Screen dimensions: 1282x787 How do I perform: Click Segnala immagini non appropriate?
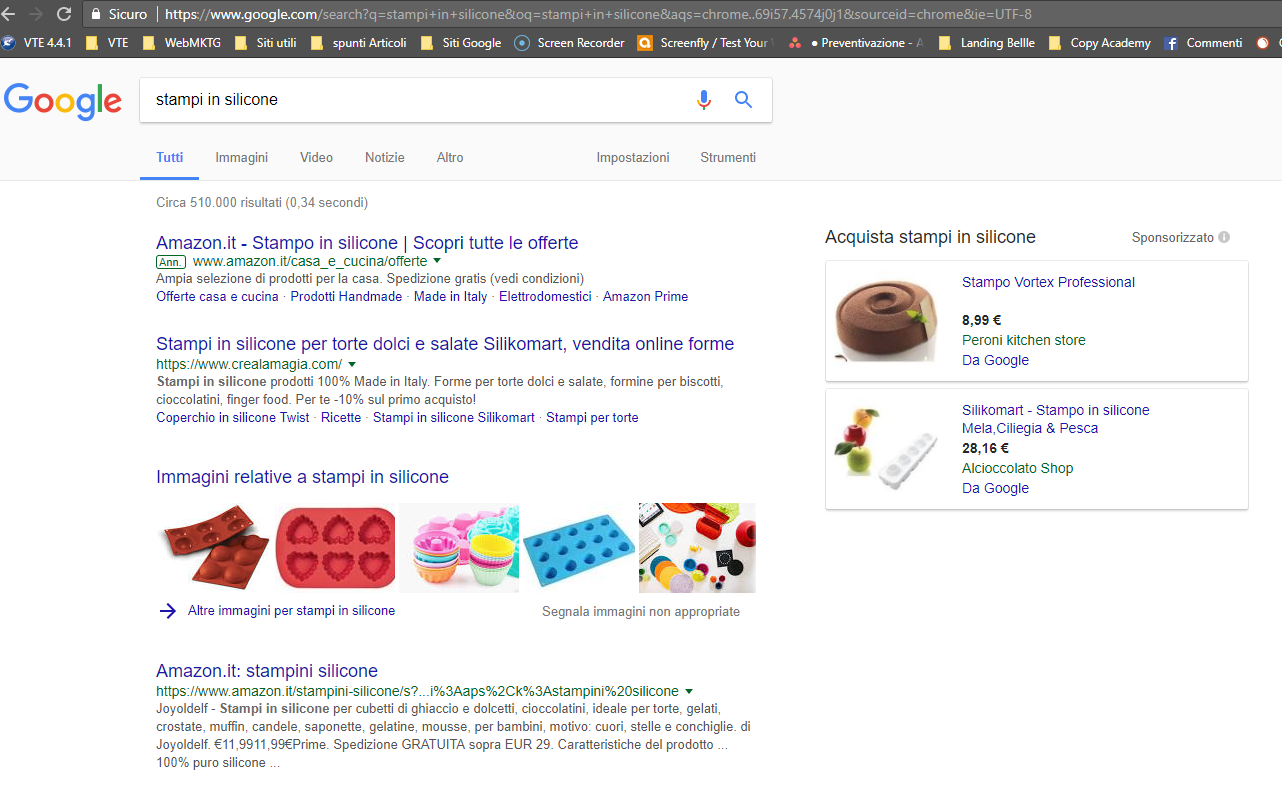pos(641,611)
